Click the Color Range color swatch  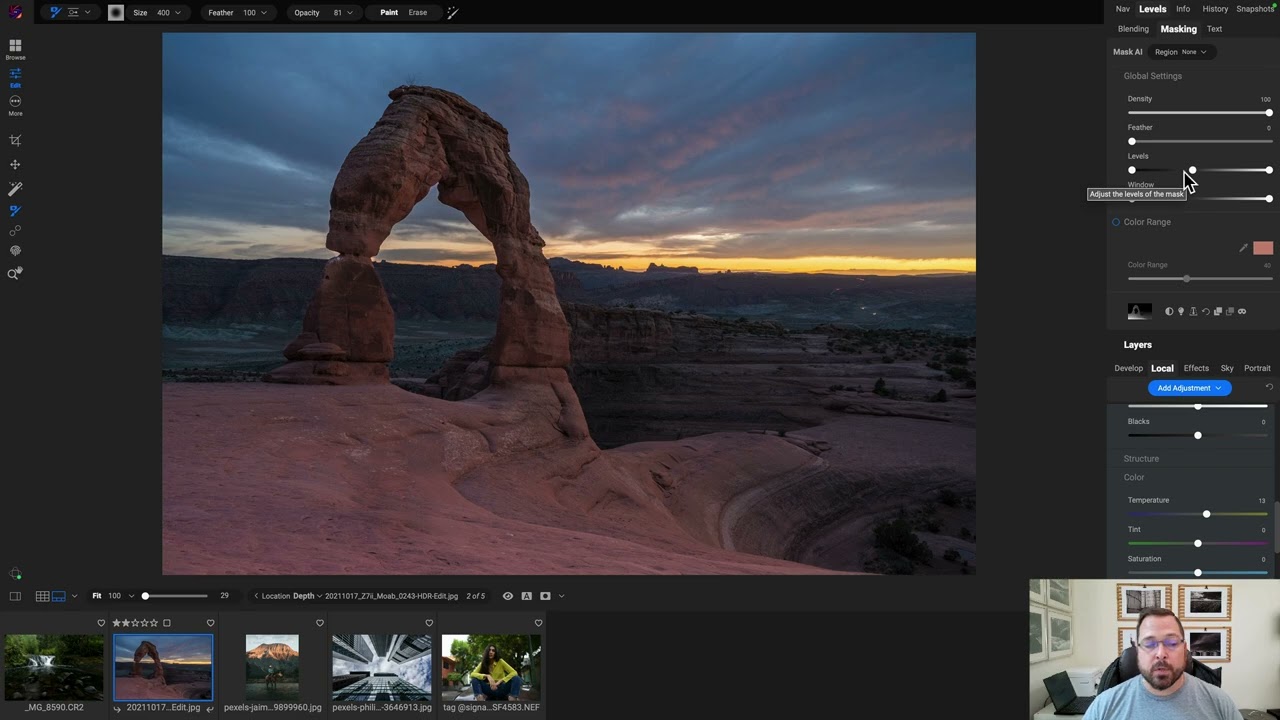pyautogui.click(x=1263, y=248)
